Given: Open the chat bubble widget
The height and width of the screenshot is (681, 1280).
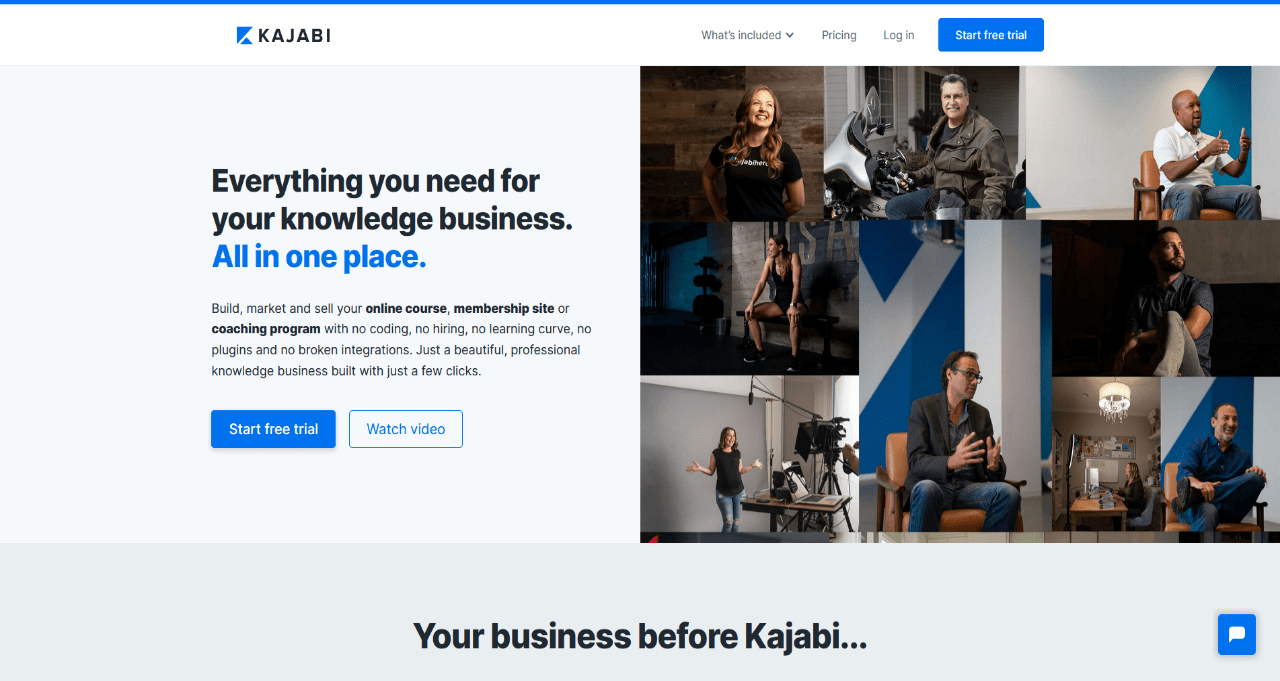Looking at the screenshot, I should pos(1236,635).
